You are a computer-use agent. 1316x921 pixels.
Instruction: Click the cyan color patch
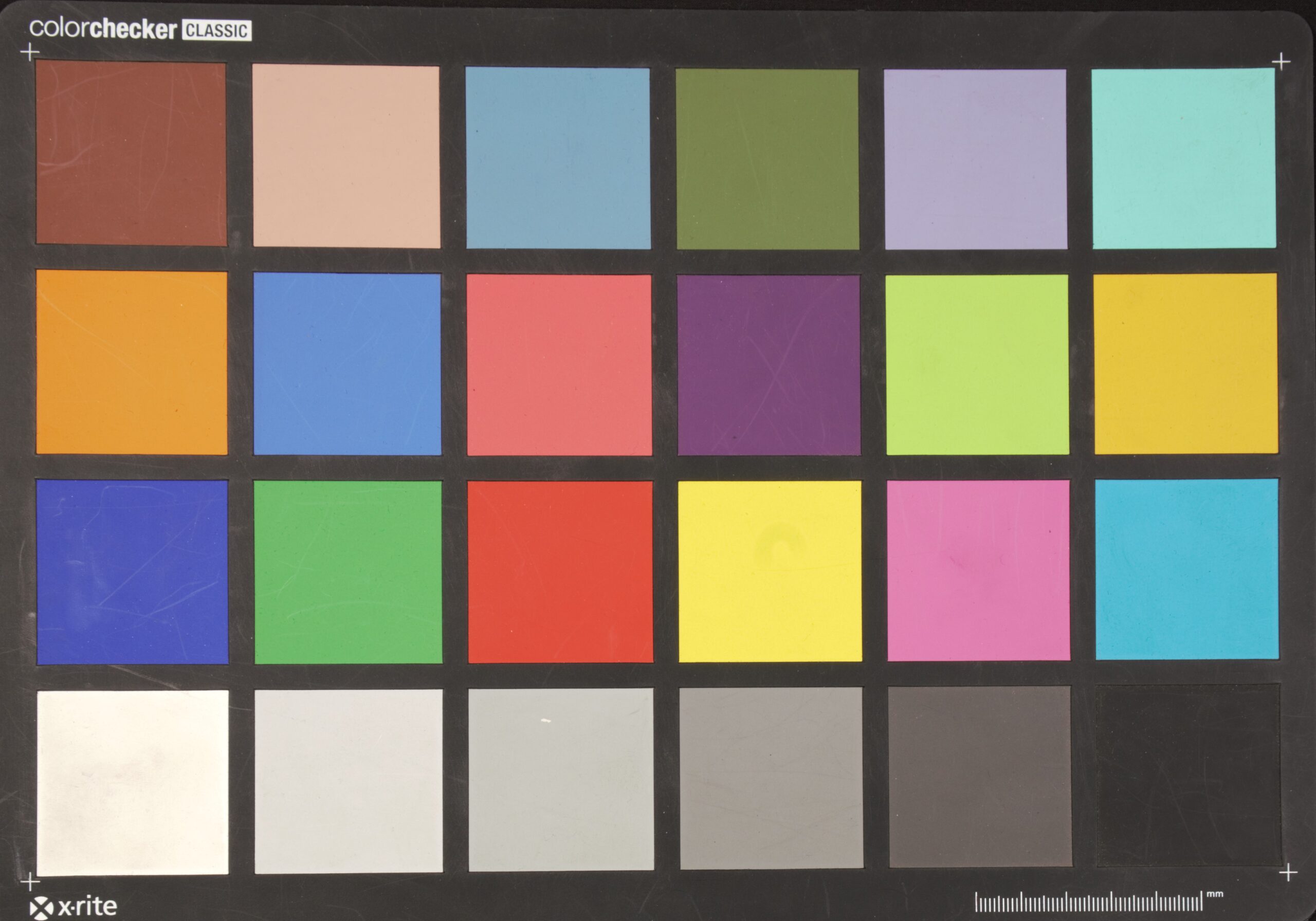click(1186, 569)
